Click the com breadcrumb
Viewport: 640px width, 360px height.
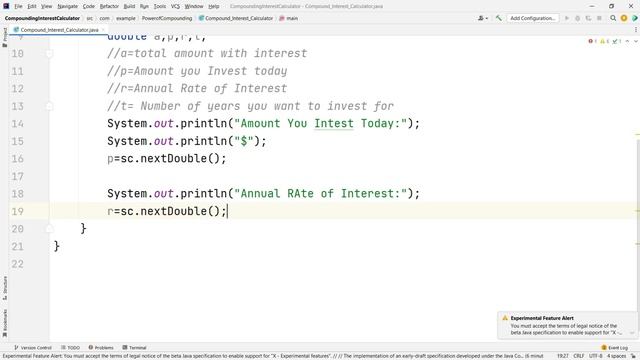104,18
